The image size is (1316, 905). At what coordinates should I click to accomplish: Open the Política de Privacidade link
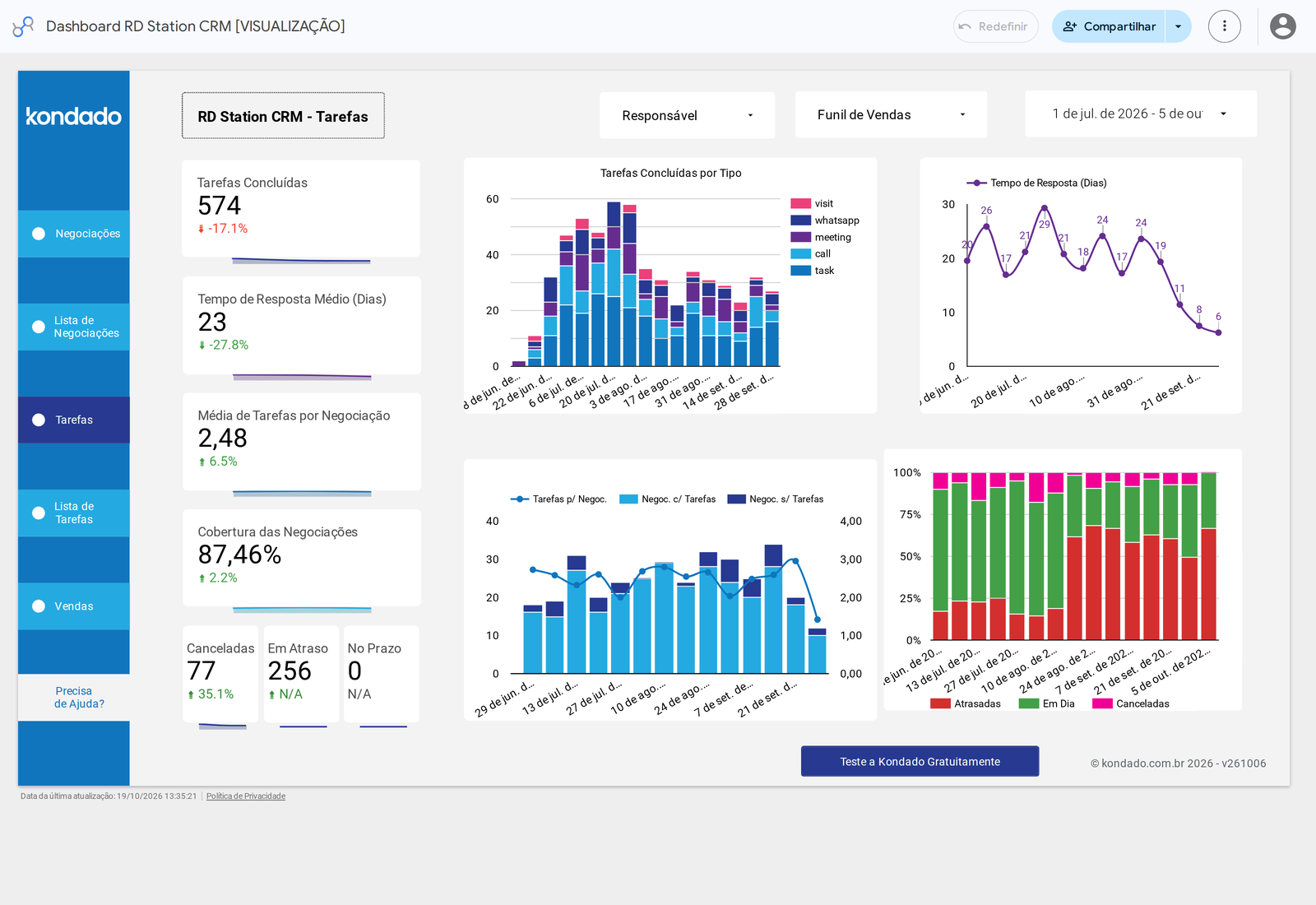246,796
